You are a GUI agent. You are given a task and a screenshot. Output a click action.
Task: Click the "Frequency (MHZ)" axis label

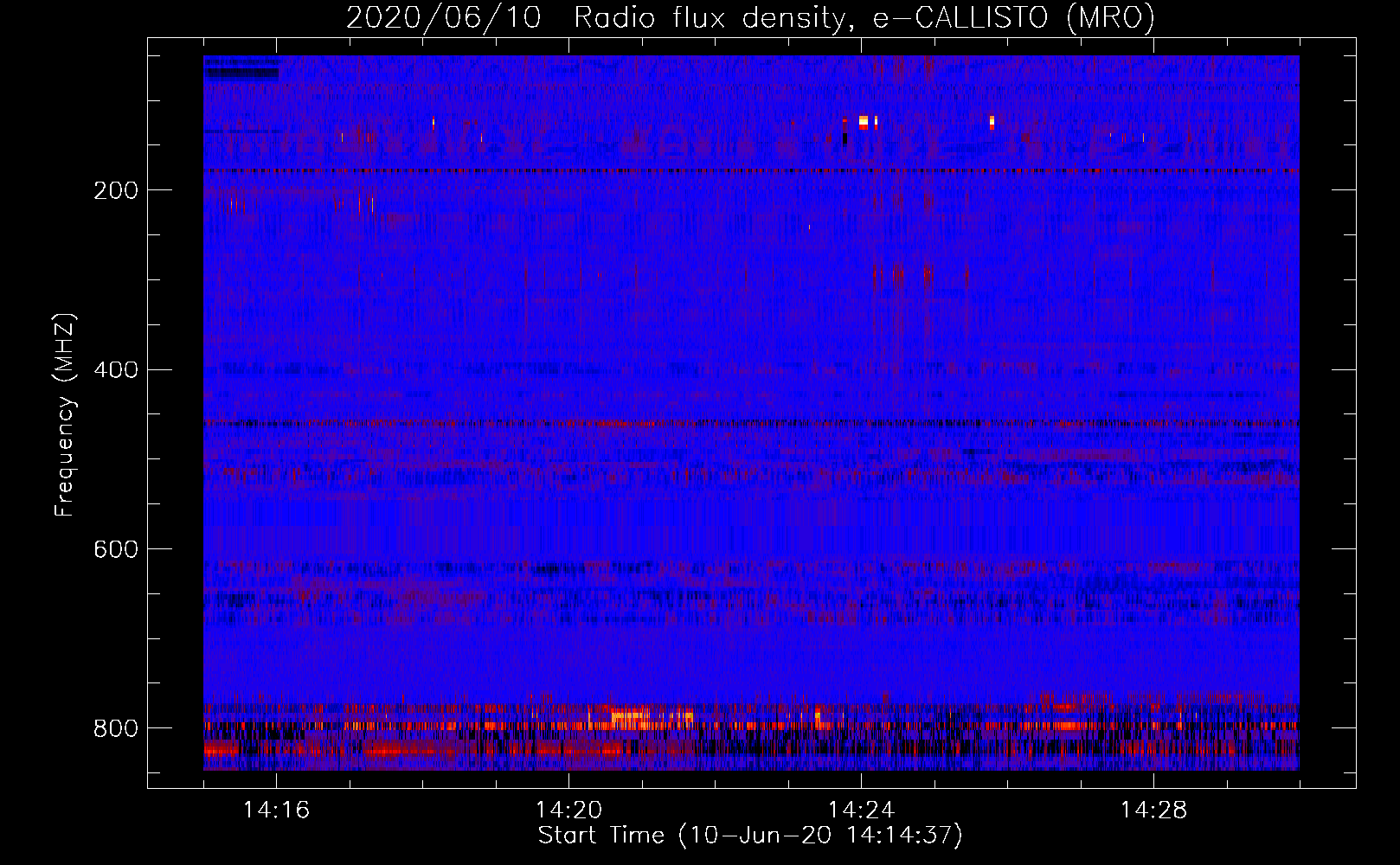(65, 414)
